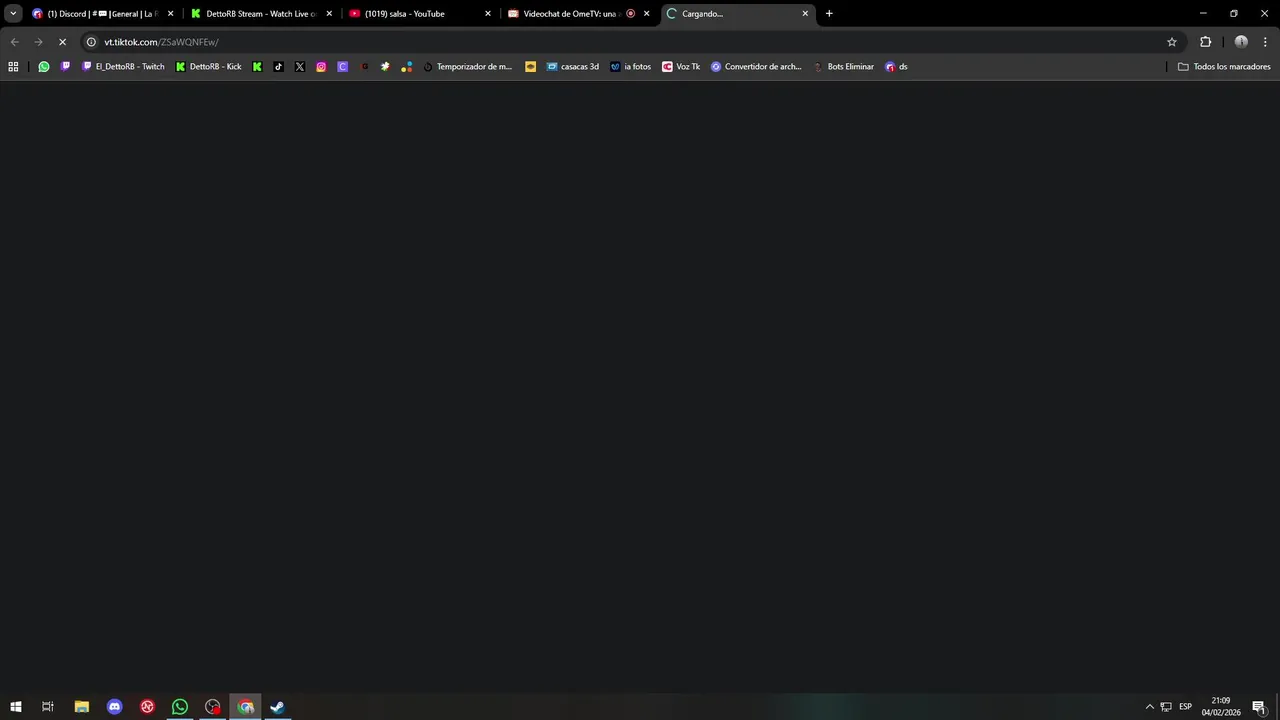Open the WhatsApp bookmark icon
Screen dimensions: 1280x720
[x=44, y=67]
